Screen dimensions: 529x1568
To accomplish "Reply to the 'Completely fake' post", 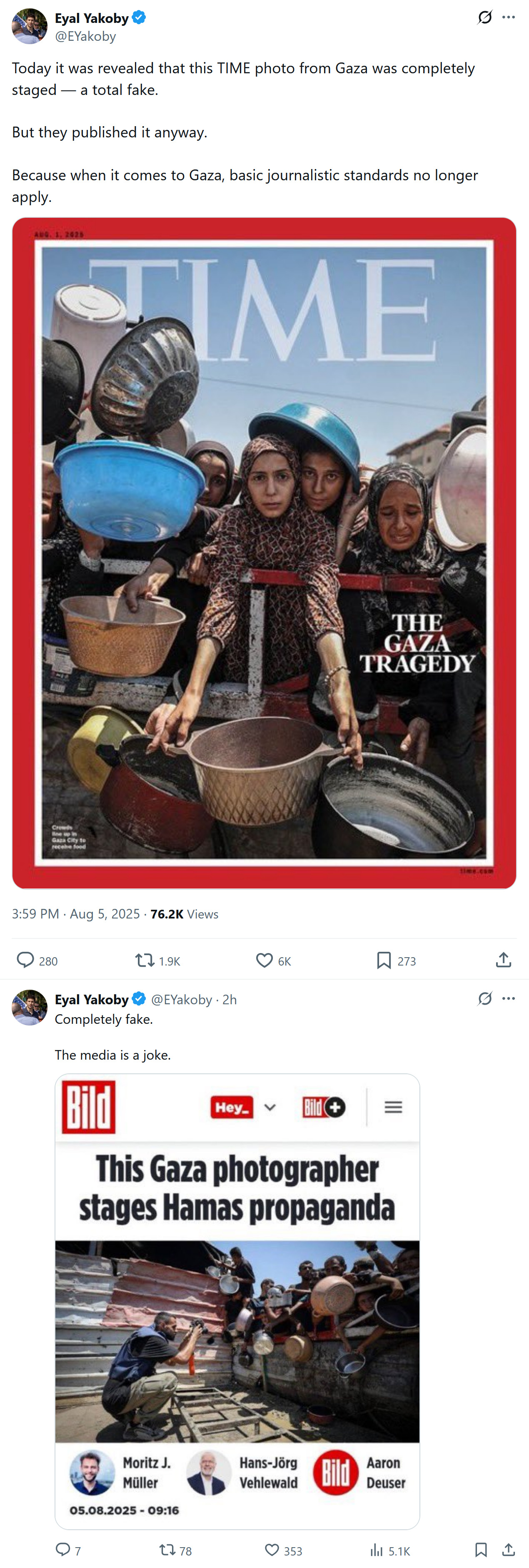I will click(63, 1549).
